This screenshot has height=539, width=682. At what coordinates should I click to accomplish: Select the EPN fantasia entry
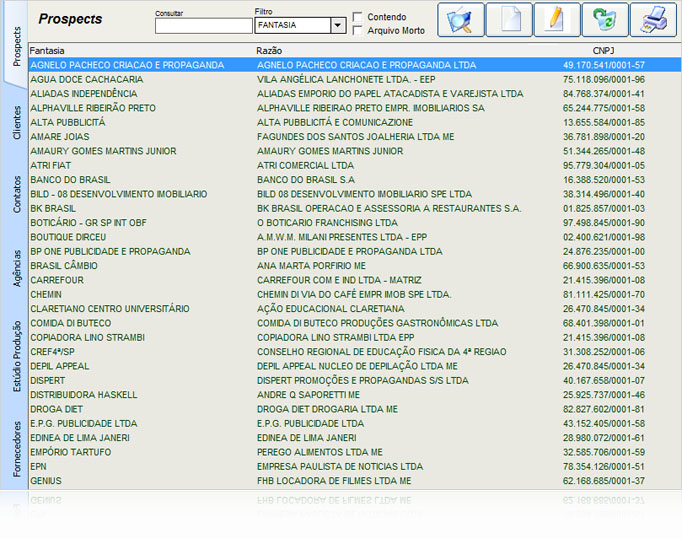click(38, 467)
